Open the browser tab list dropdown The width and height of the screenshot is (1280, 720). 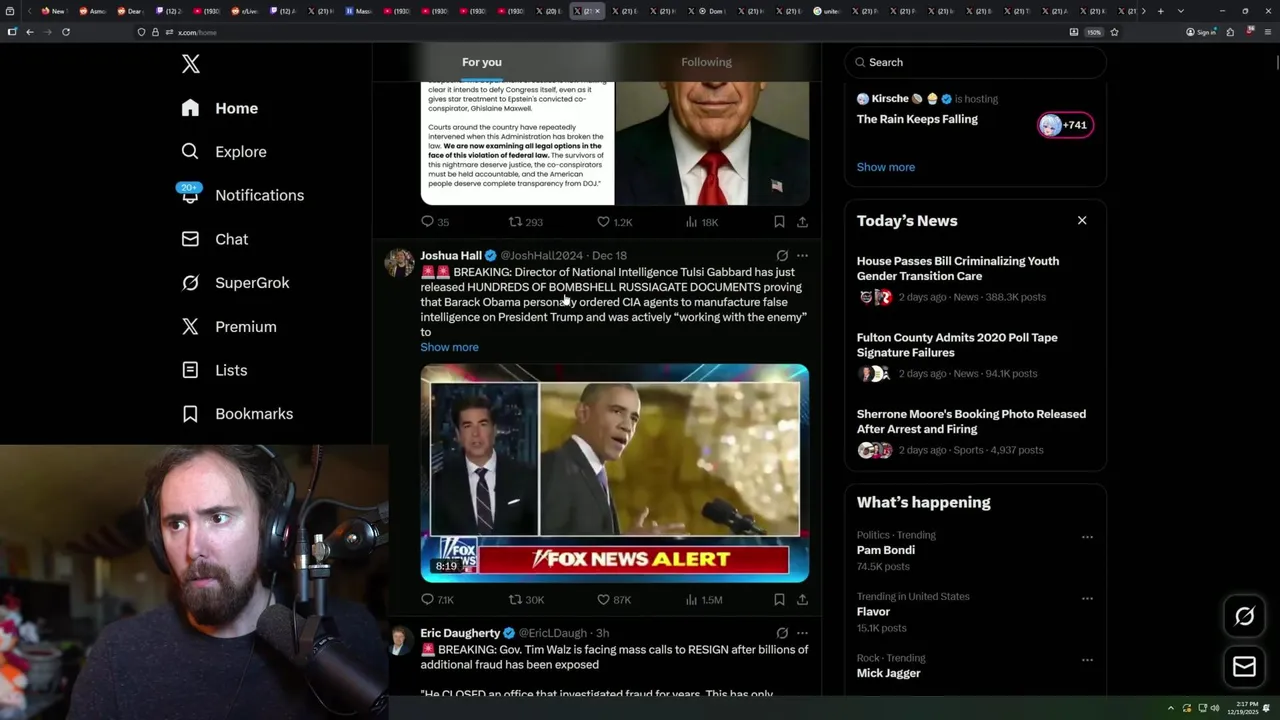(1181, 11)
